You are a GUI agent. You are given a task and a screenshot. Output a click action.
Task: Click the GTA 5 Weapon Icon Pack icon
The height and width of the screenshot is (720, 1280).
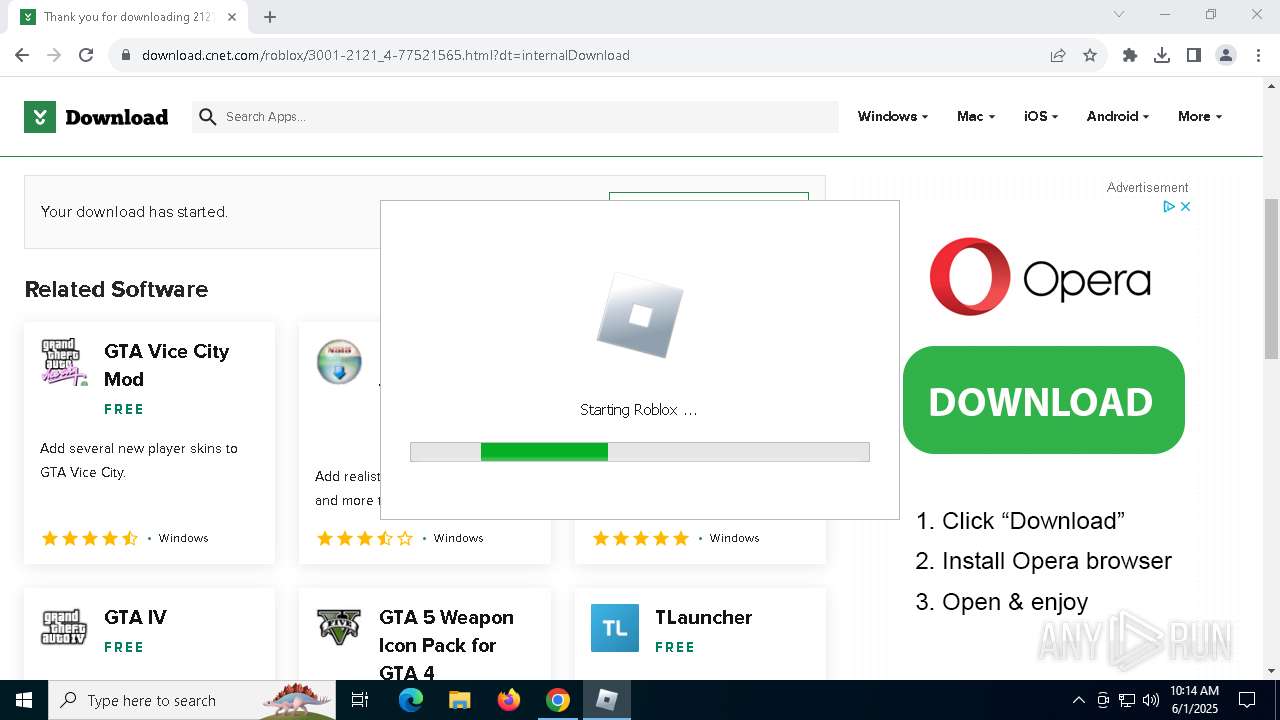click(x=339, y=628)
